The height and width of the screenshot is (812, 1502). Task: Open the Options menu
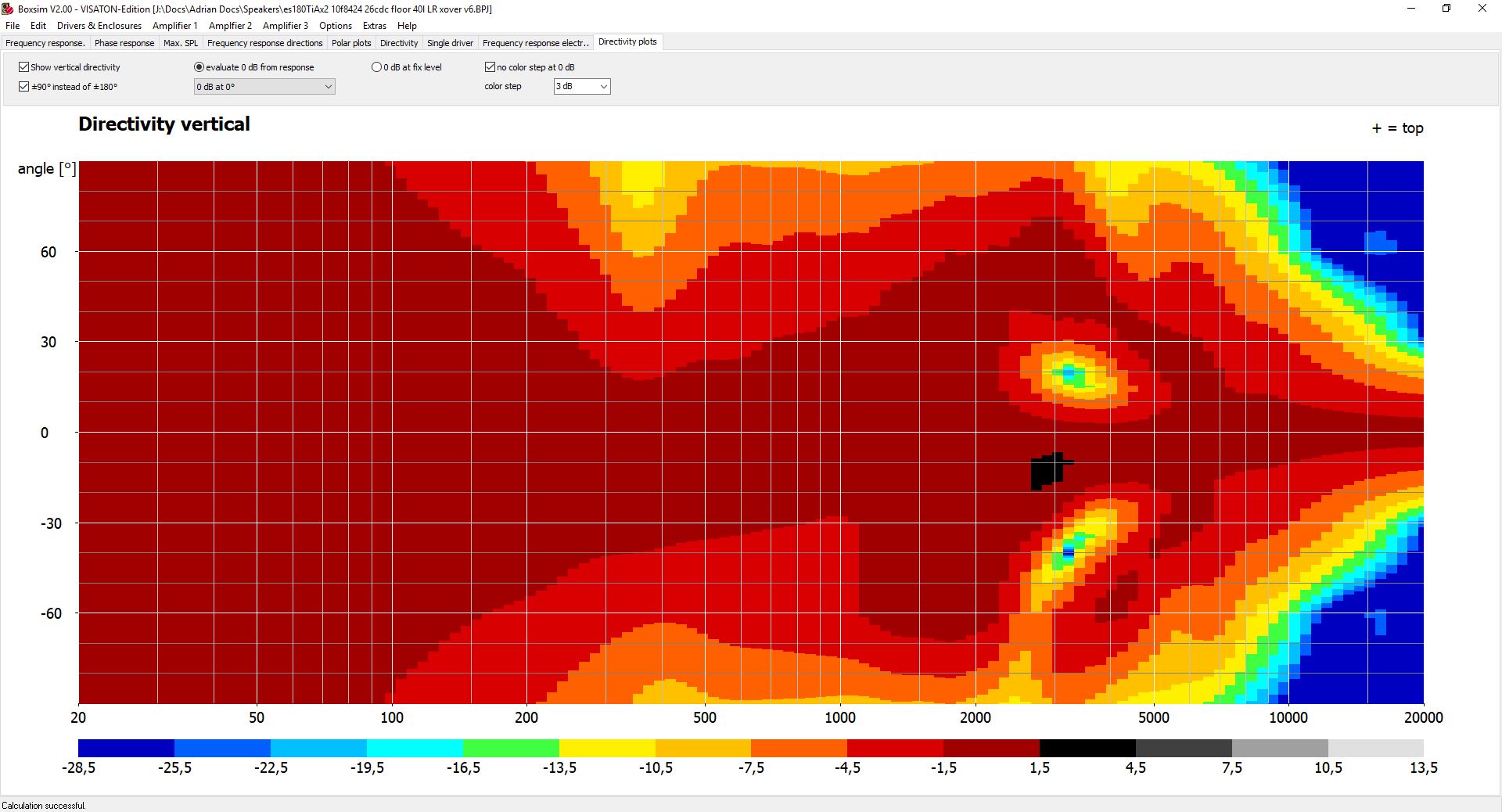(336, 26)
